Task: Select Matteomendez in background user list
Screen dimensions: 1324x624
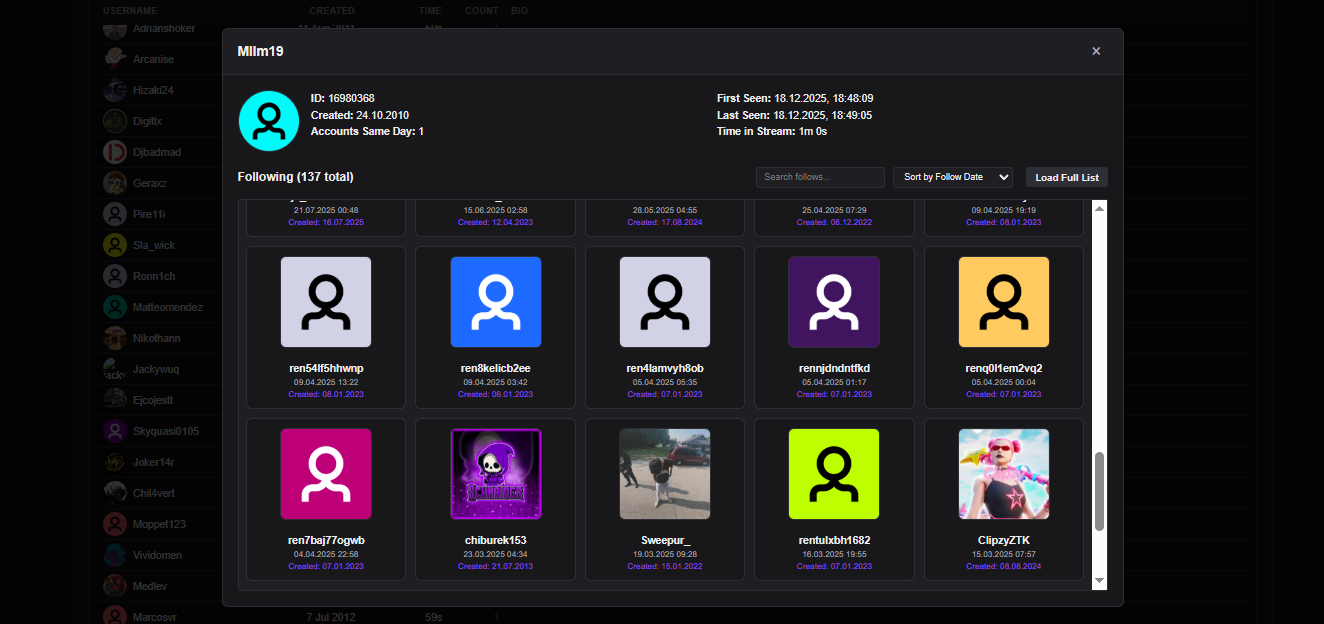Action: 167,307
